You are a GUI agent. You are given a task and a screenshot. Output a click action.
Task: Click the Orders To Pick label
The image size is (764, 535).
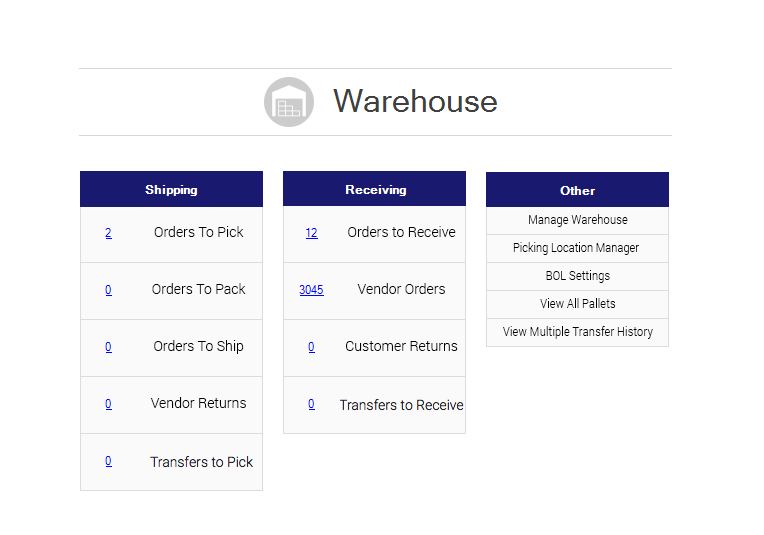pyautogui.click(x=198, y=232)
